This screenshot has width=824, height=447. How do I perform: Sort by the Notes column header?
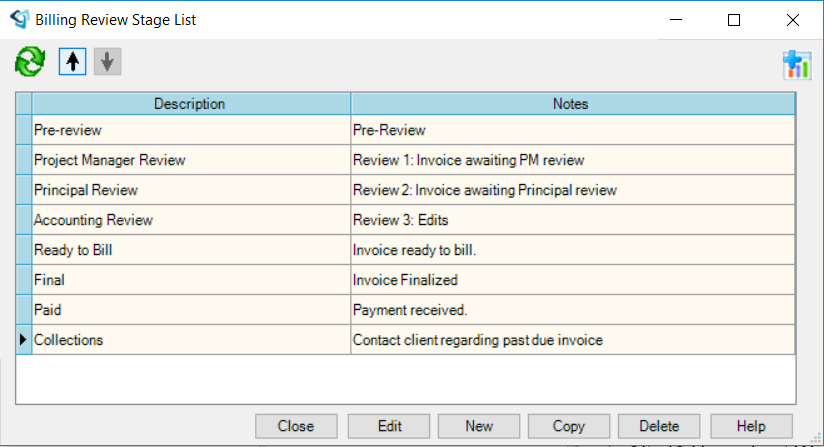point(573,104)
